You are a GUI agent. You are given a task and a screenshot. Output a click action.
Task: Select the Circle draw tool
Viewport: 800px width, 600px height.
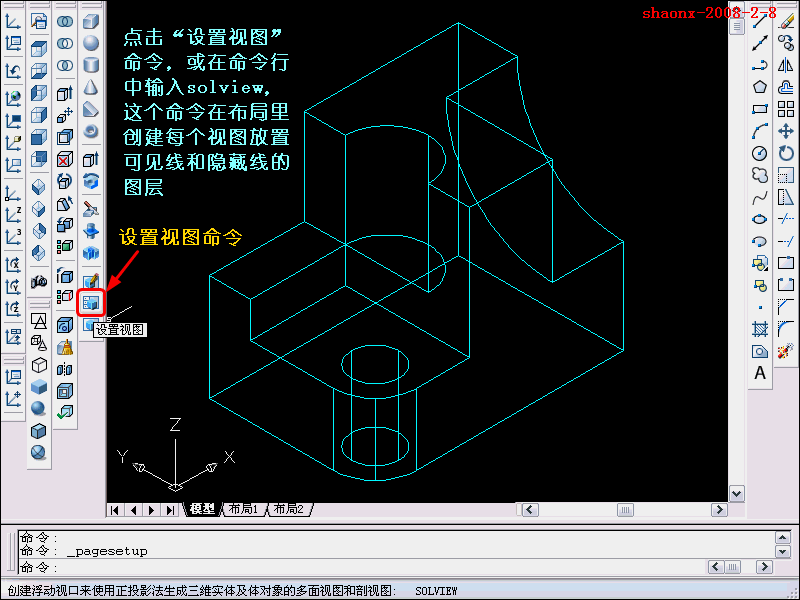tap(760, 153)
